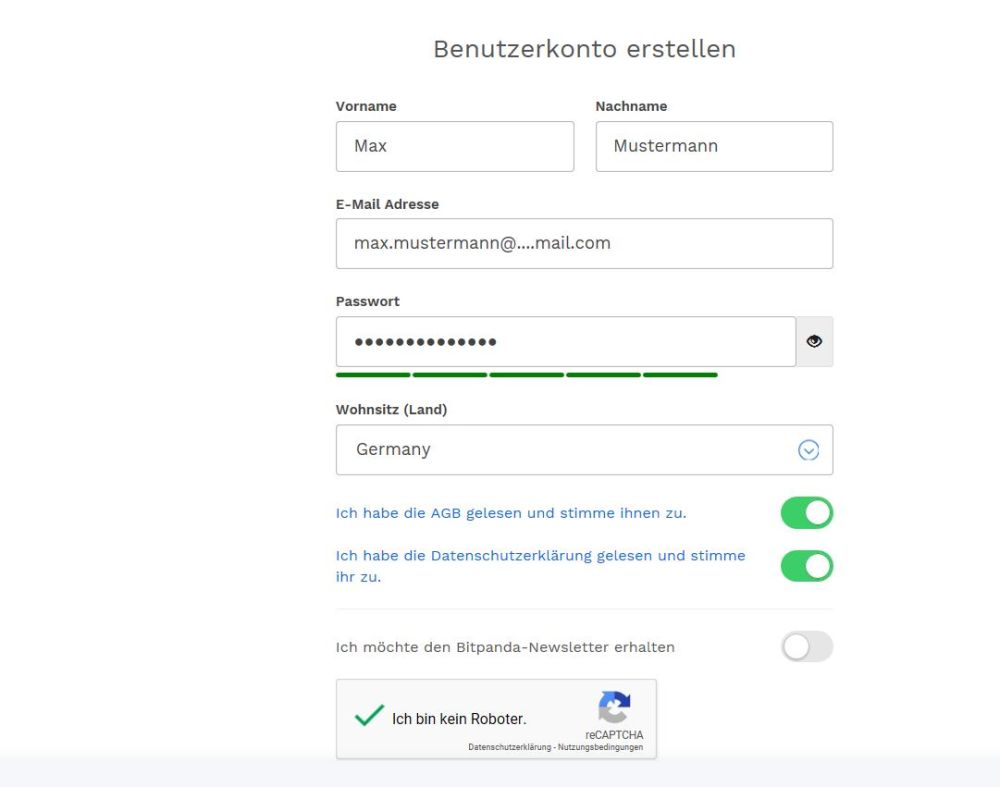
Task: Click the reCAPTCHA logo icon
Action: coord(614,707)
